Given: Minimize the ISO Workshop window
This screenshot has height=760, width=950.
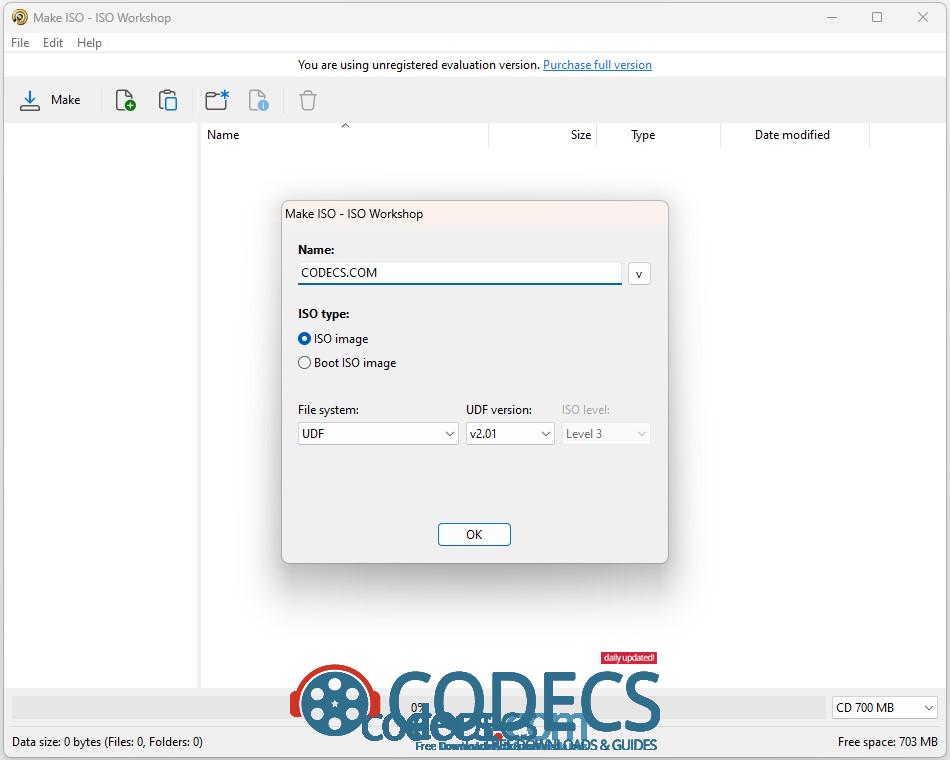Looking at the screenshot, I should point(832,18).
